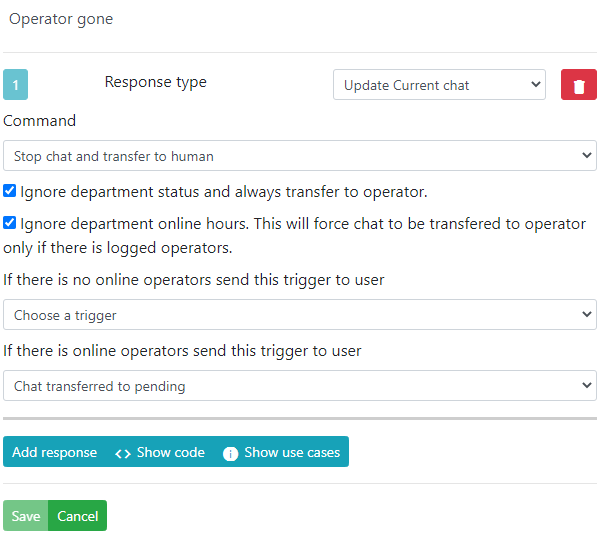Open the Choose a trigger dropdown
The width and height of the screenshot is (605, 538).
pyautogui.click(x=300, y=315)
